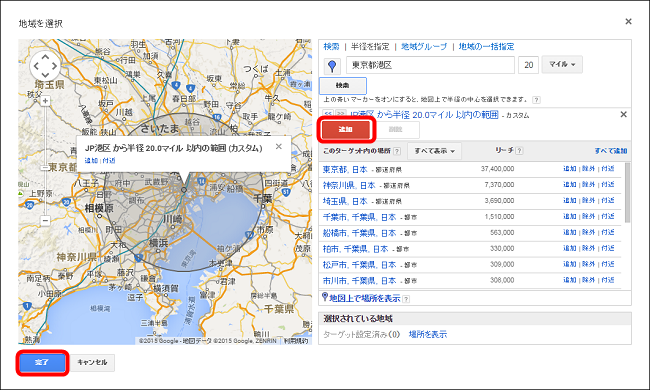Open 船橋市, 千葉県 location link
The width and height of the screenshot is (650, 390).
tap(359, 233)
